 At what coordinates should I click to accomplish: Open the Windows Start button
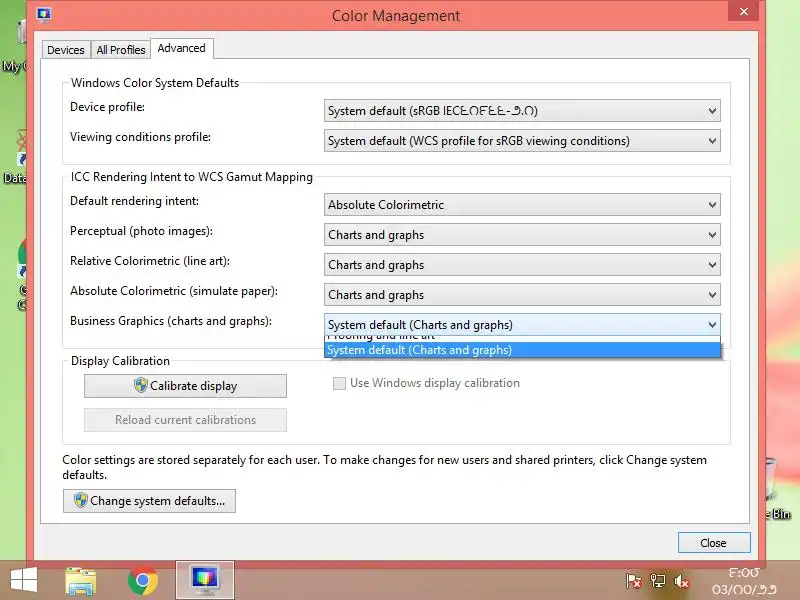tap(23, 581)
